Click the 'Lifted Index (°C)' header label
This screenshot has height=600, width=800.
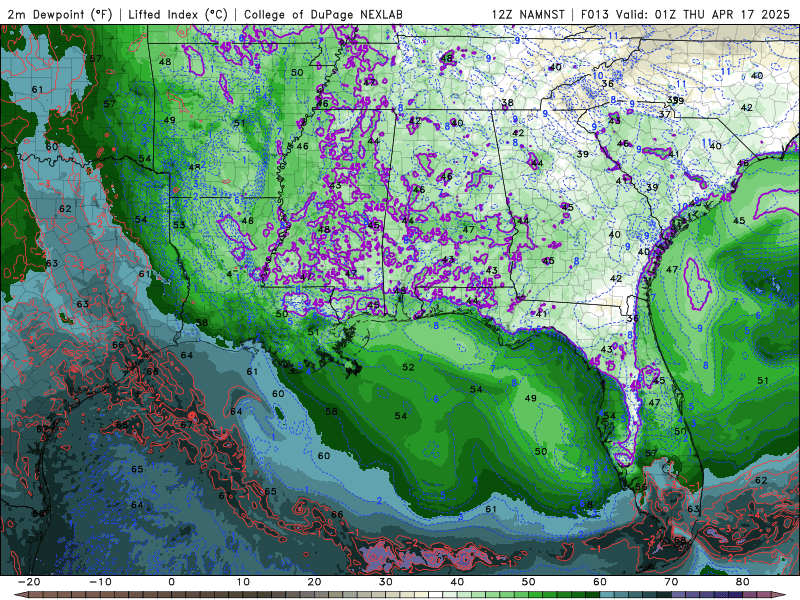point(178,14)
